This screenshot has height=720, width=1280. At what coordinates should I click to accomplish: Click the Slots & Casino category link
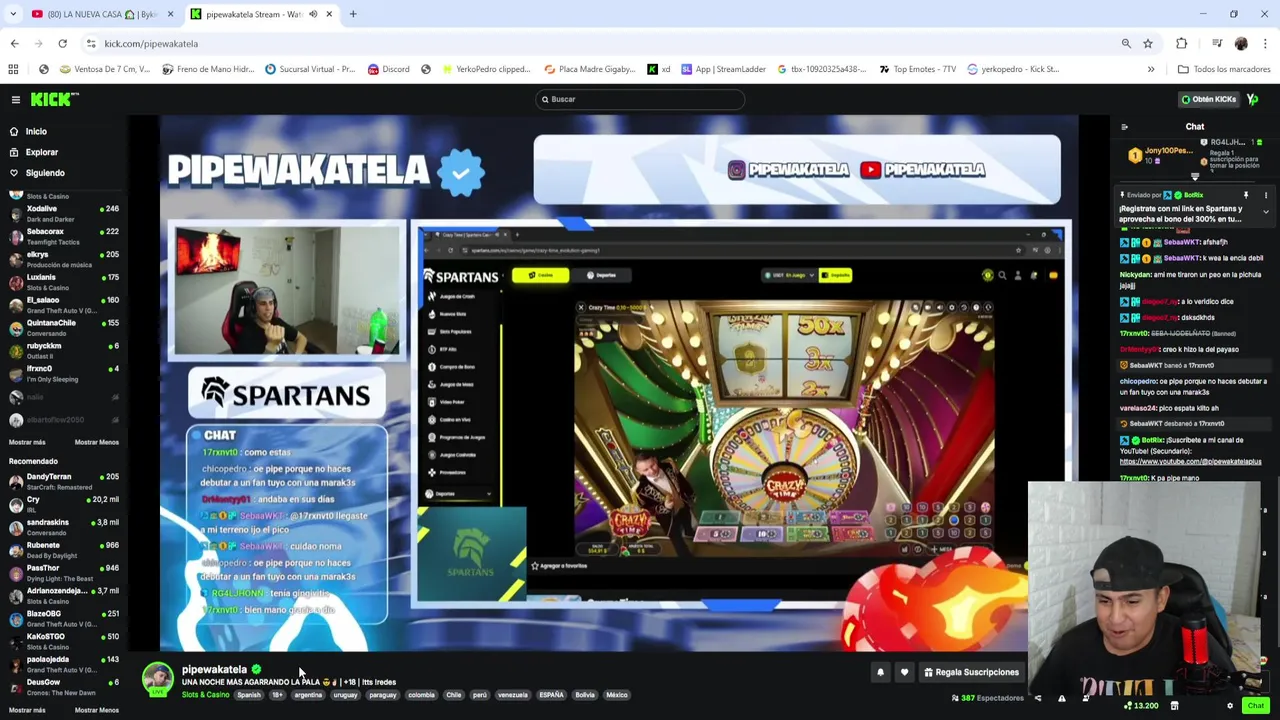coord(205,695)
